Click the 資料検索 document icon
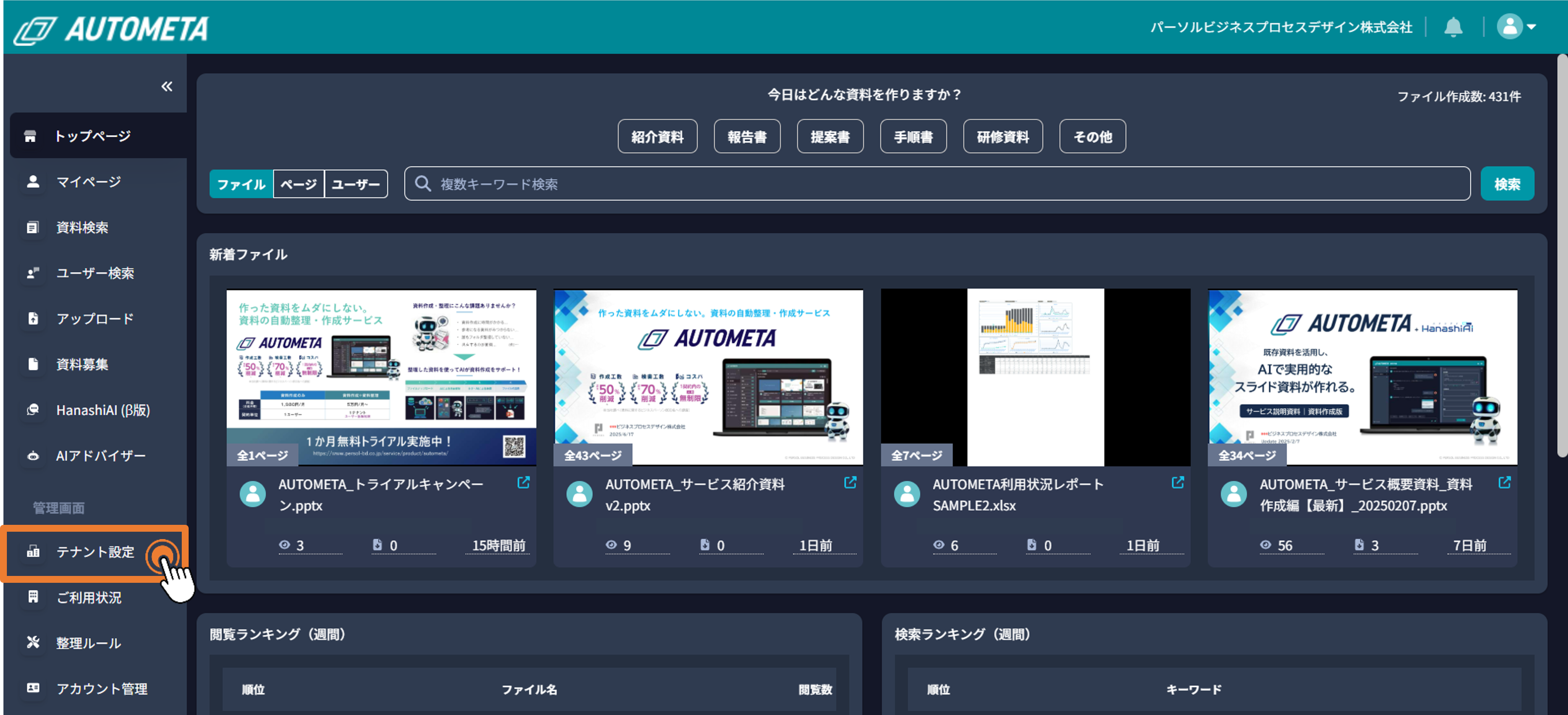1568x715 pixels. click(33, 227)
